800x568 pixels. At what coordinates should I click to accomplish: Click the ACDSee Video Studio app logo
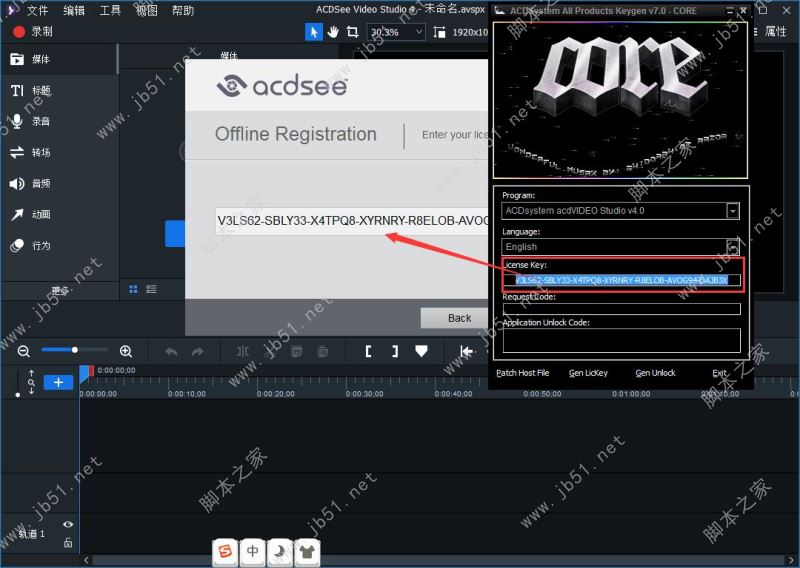point(10,9)
